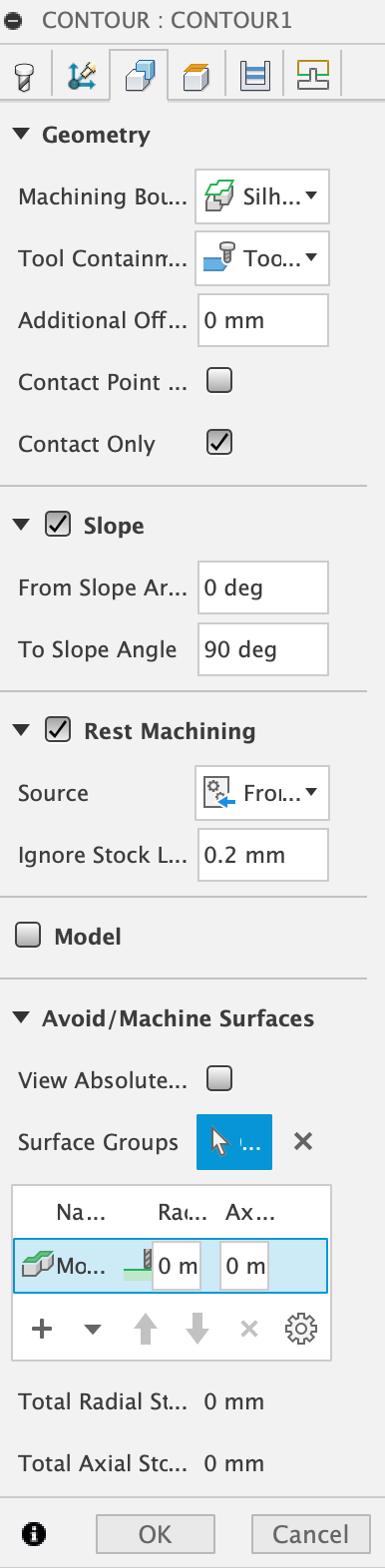
Task: Add a new surface group with plus
Action: 42,1329
